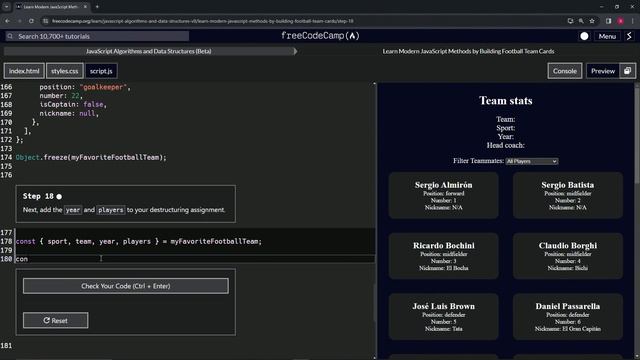Open the JavaScript Algorithms and Data Structures breadcrumb
Viewport: 640px width, 360px height.
tap(149, 51)
